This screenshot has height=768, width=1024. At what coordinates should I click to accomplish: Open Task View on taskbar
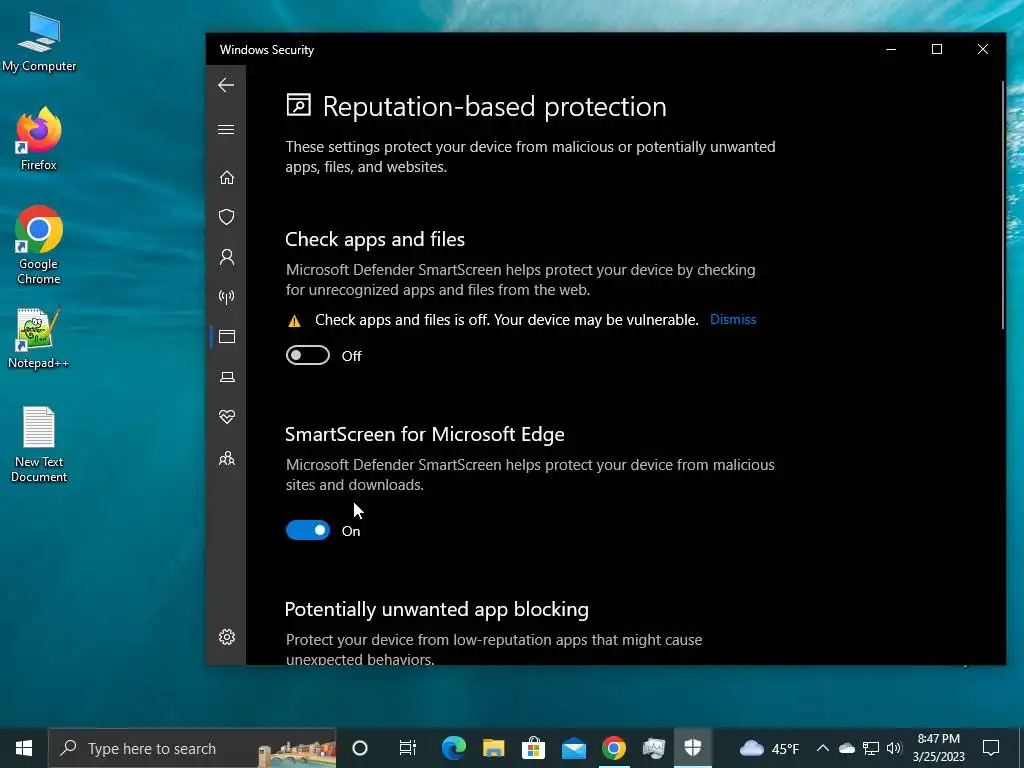coord(408,748)
